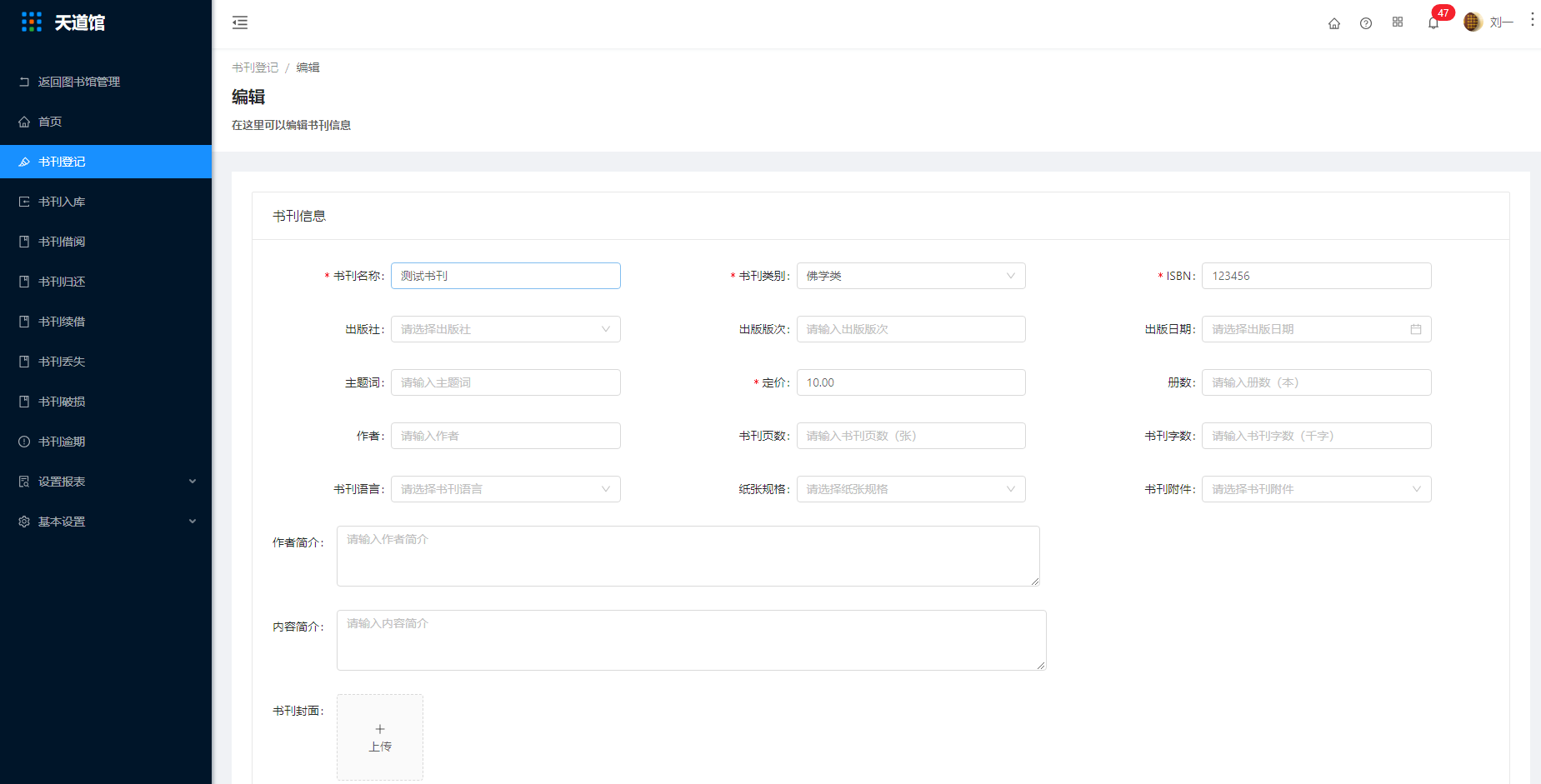Image resolution: width=1541 pixels, height=784 pixels.
Task: Click the user avatar for 刘一
Action: [x=1473, y=22]
